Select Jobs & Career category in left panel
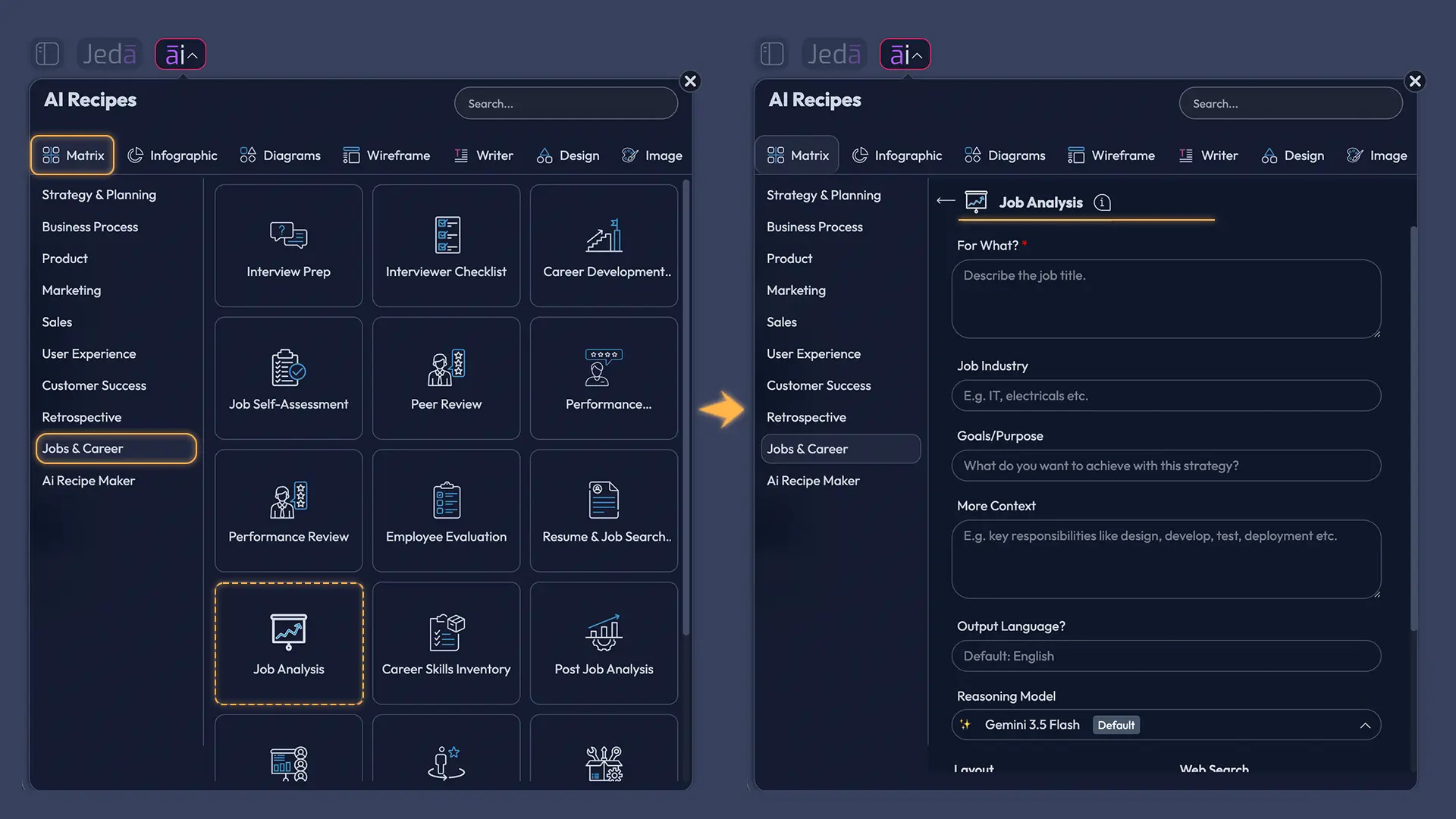Screen dimensions: 1456x819 pyautogui.click(x=116, y=449)
